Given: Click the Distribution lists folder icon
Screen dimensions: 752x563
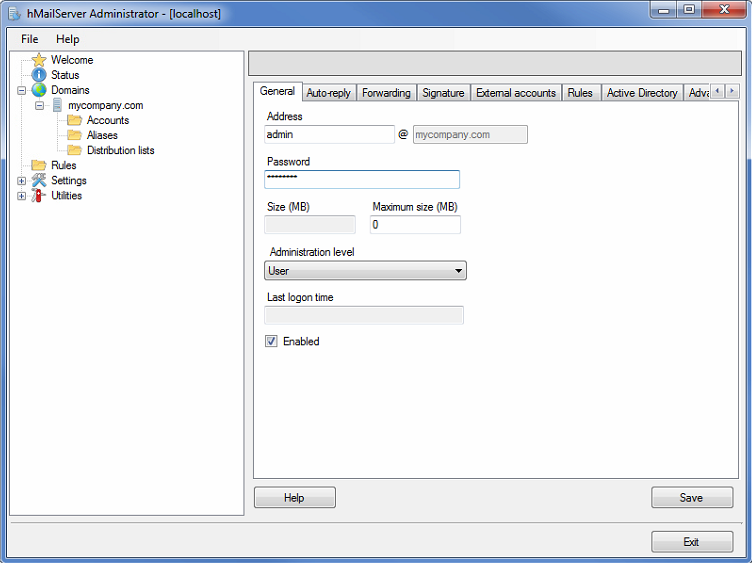Looking at the screenshot, I should (74, 150).
